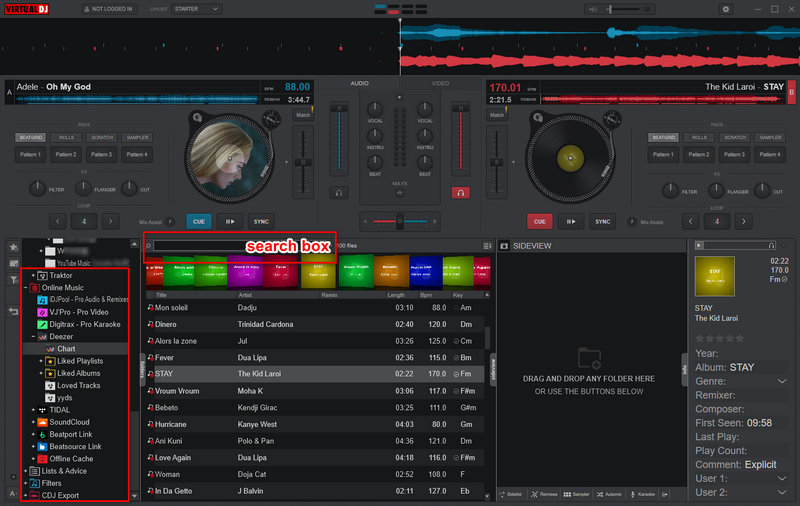Open Digitrax Pro Karaoke source

(85, 324)
